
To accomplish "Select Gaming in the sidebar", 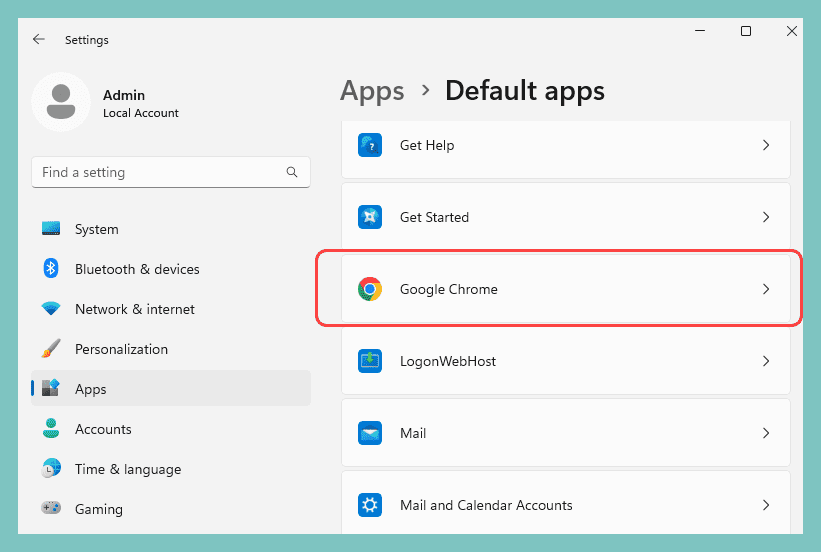I will (171, 509).
